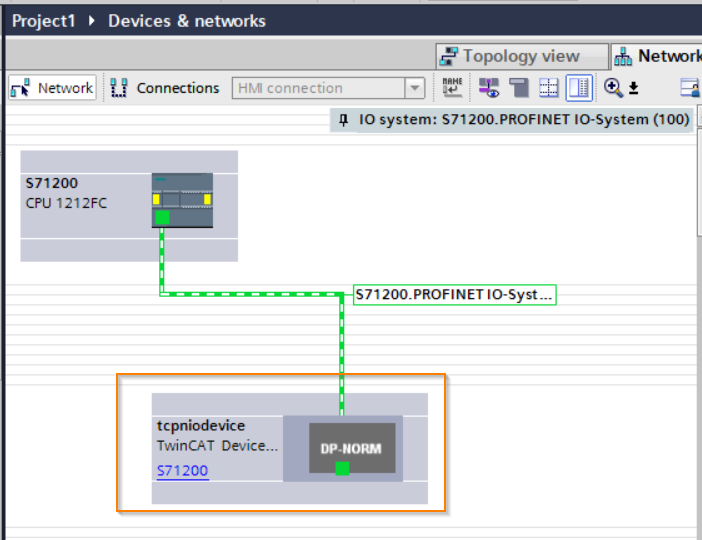This screenshot has height=540, width=702.
Task: Click the Connections mode icon
Action: [119, 88]
